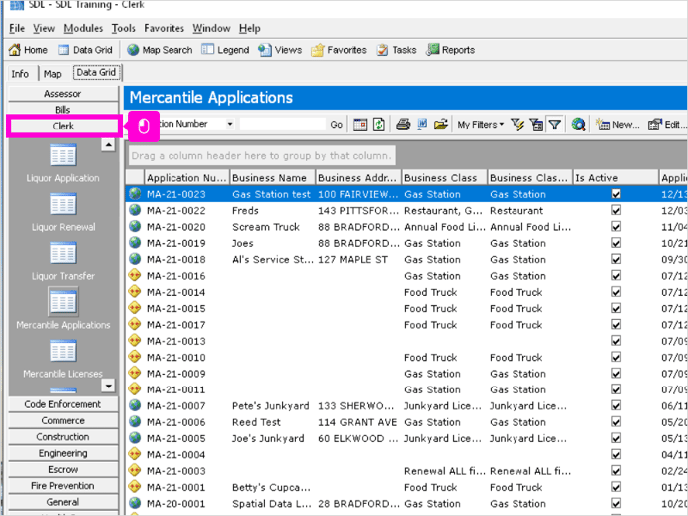Click the Liquor Application module icon
This screenshot has width=688, height=516.
(63, 154)
